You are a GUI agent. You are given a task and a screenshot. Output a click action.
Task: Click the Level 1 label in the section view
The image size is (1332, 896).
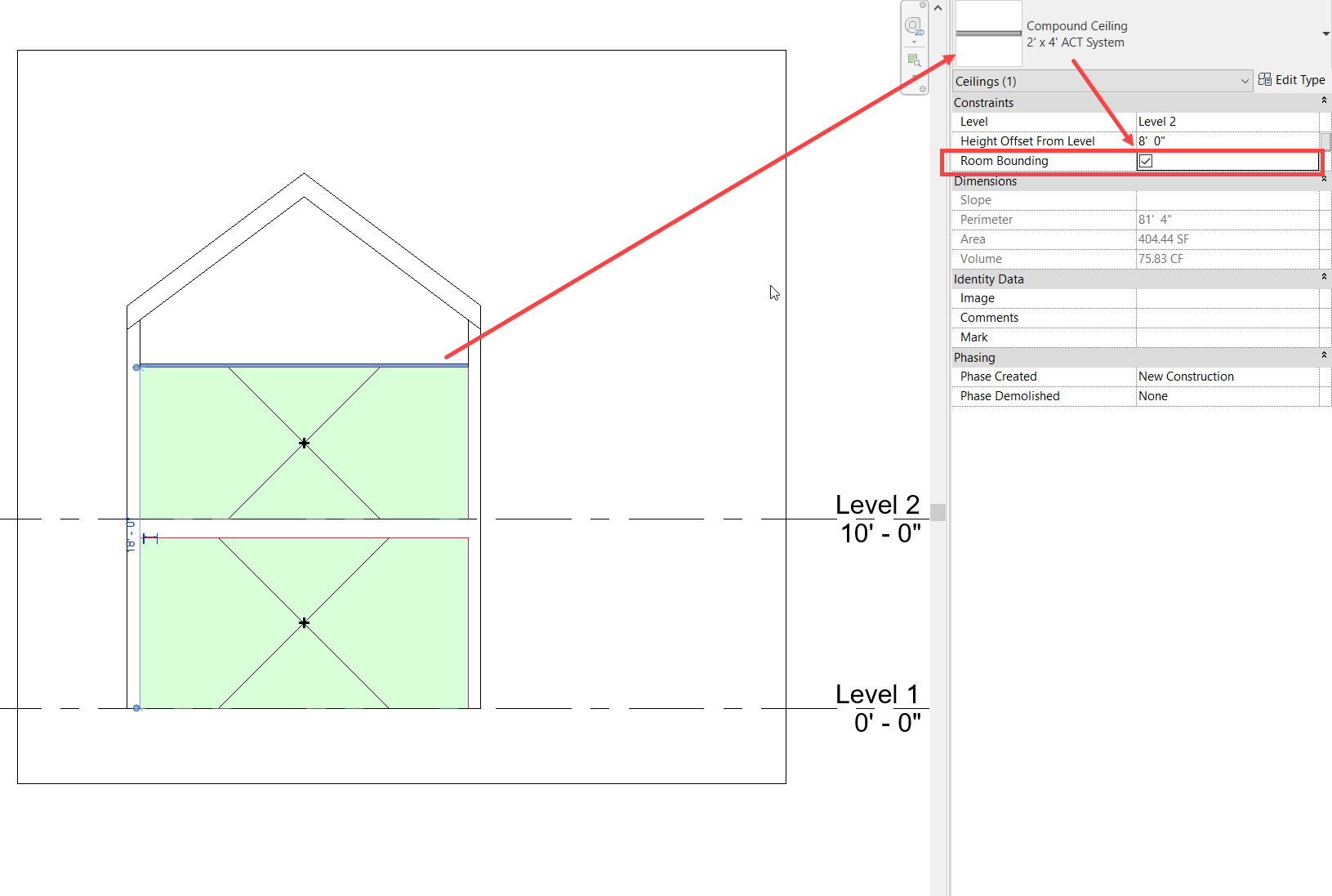[877, 694]
